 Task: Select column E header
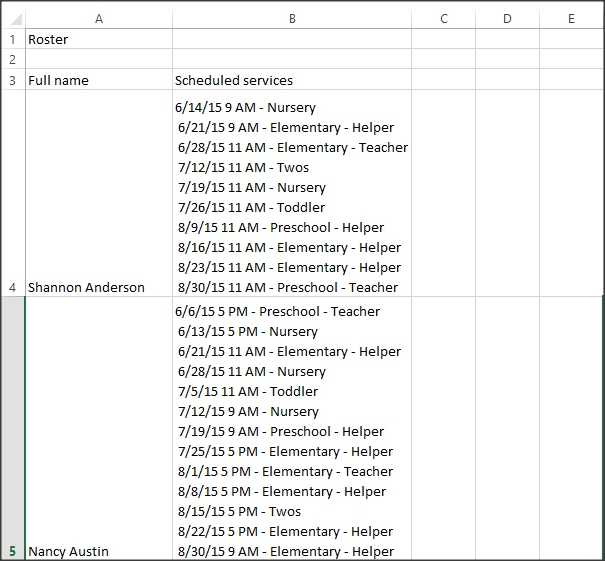tap(571, 18)
